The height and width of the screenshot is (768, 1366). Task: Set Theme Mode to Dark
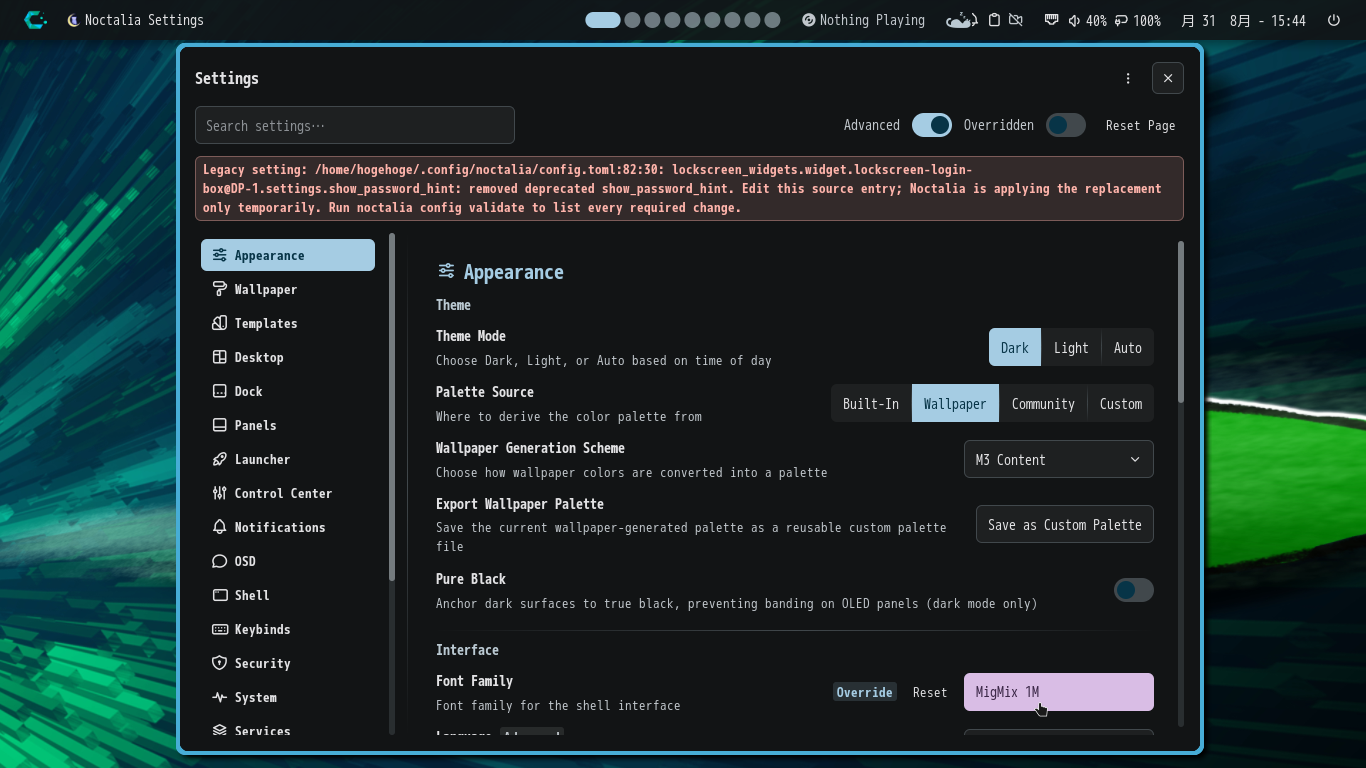coord(1014,348)
